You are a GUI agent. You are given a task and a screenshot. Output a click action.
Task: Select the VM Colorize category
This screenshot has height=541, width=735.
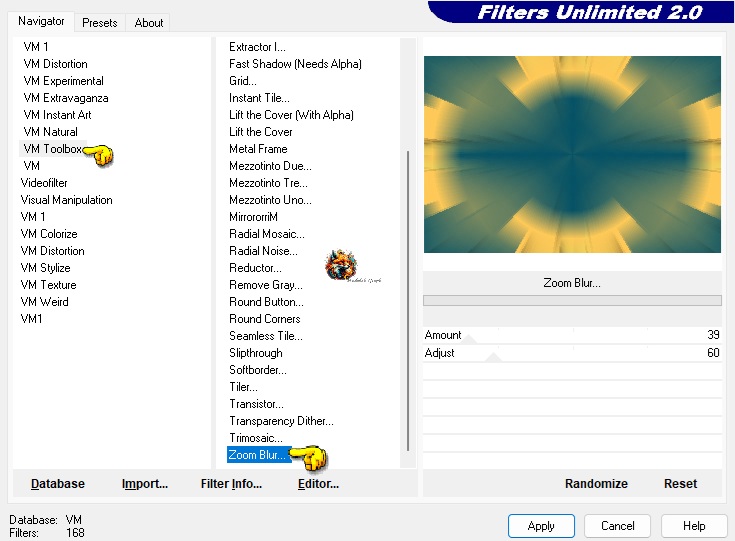click(x=49, y=233)
